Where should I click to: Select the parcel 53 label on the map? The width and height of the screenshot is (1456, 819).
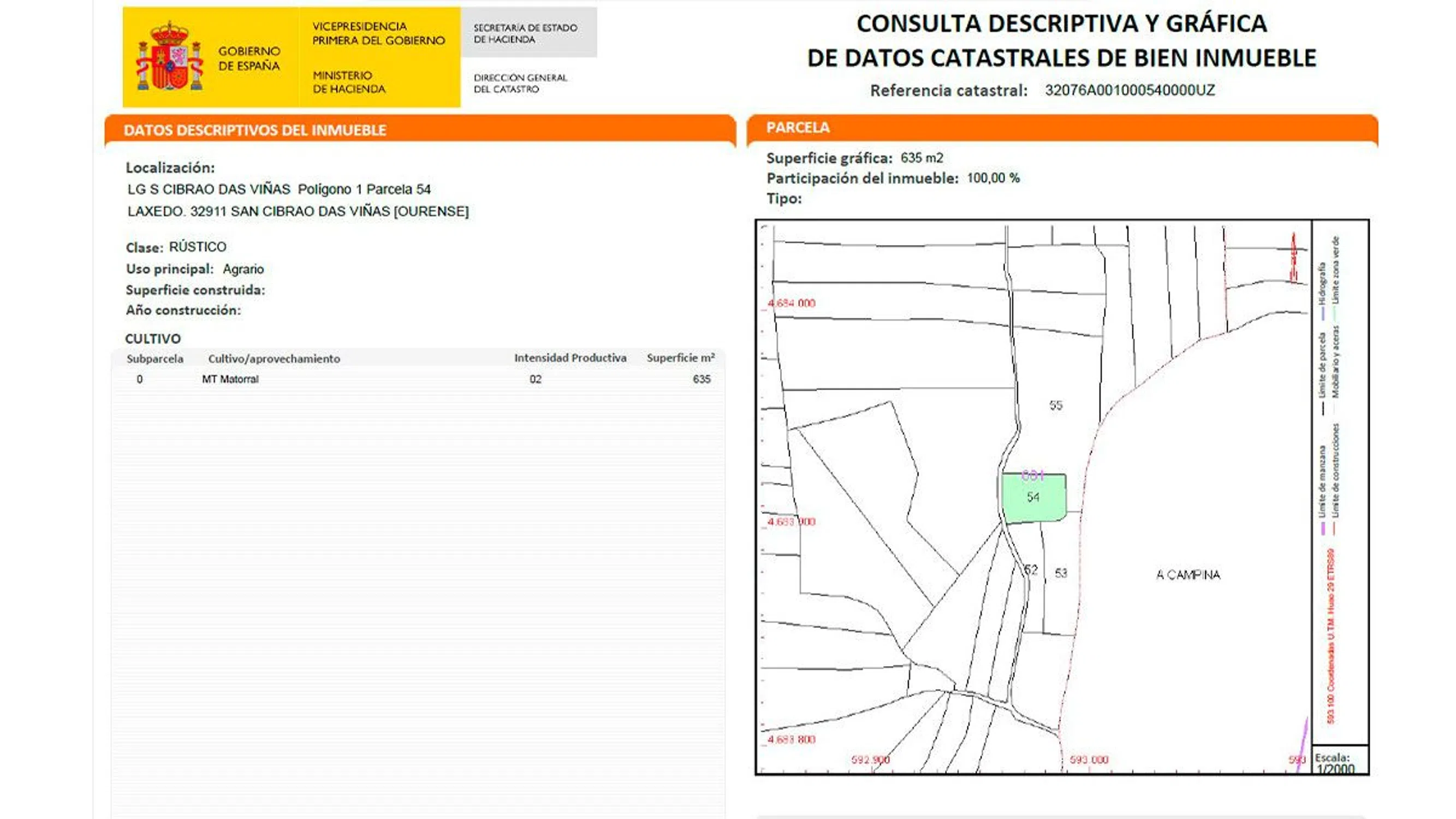tap(1061, 573)
